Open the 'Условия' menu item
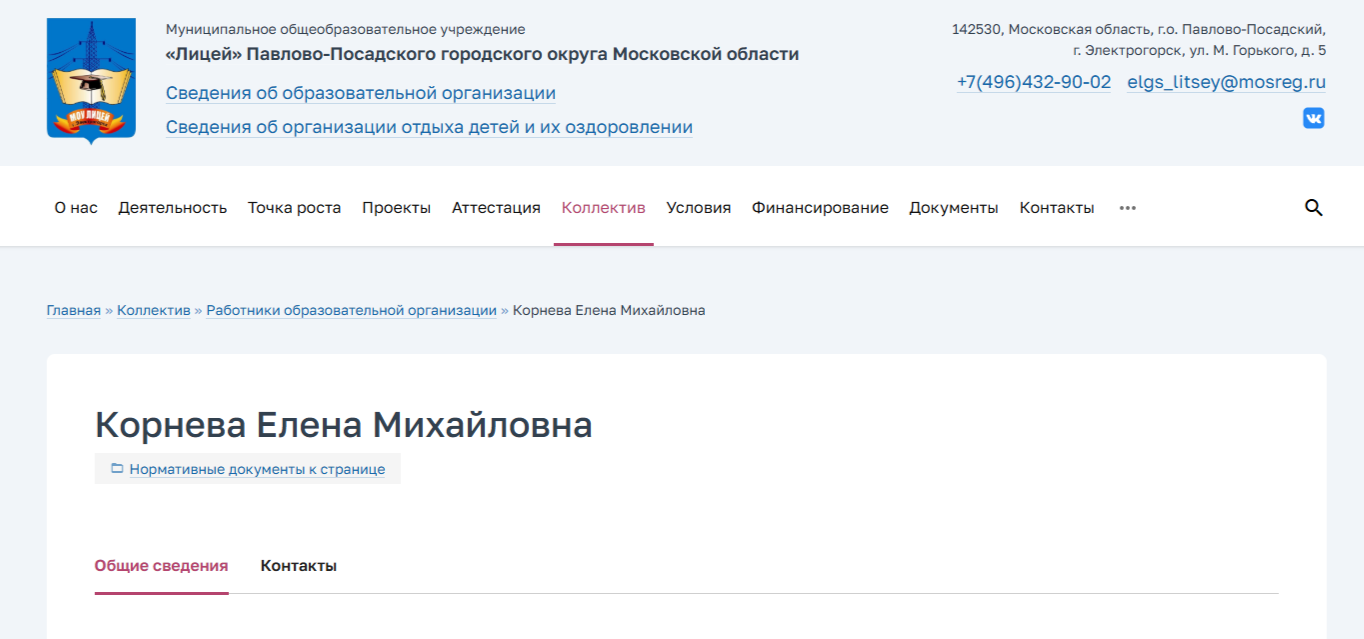This screenshot has height=639, width=1364. click(x=698, y=208)
